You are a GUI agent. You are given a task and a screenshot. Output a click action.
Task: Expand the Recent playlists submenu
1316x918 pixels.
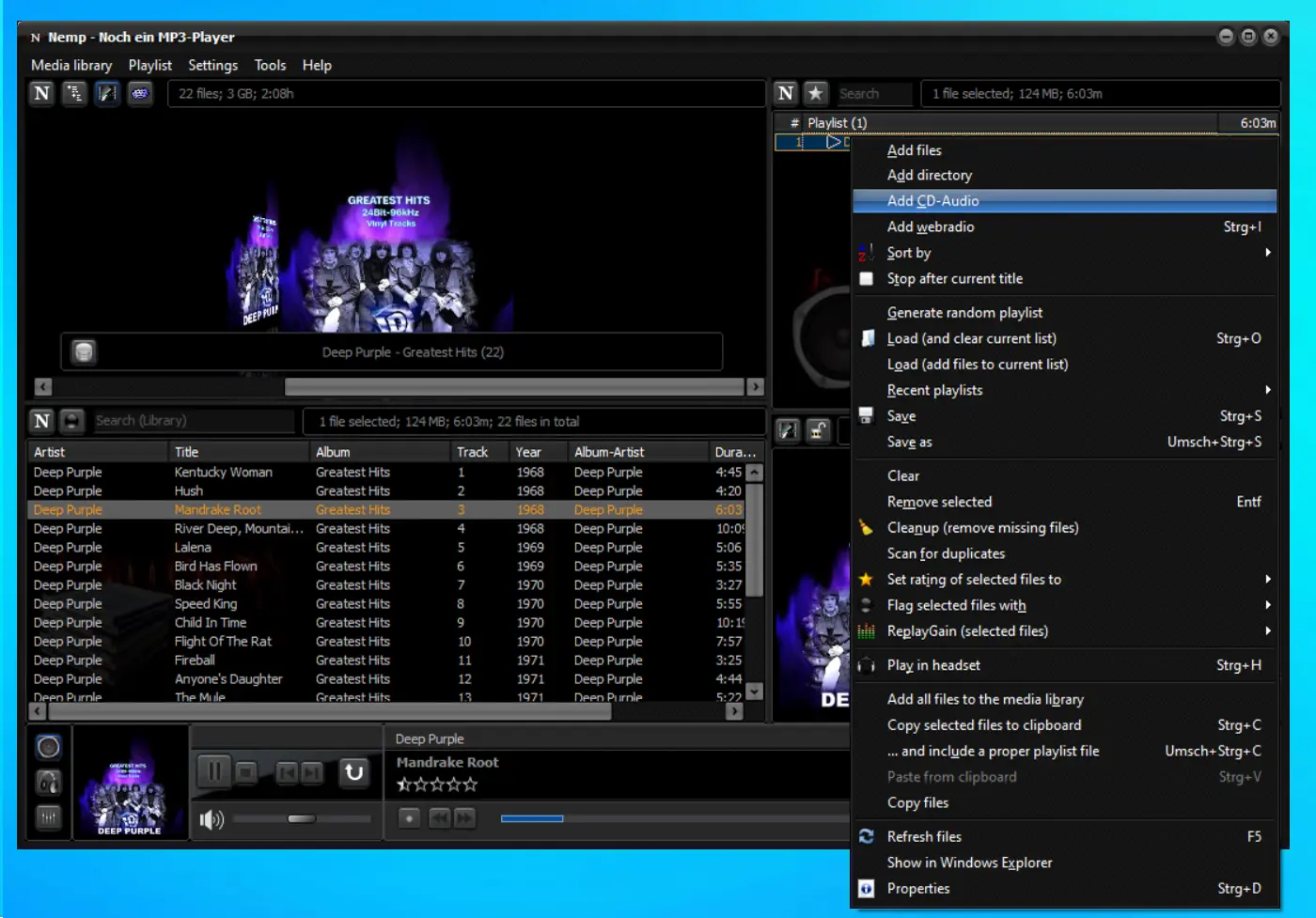(1065, 390)
